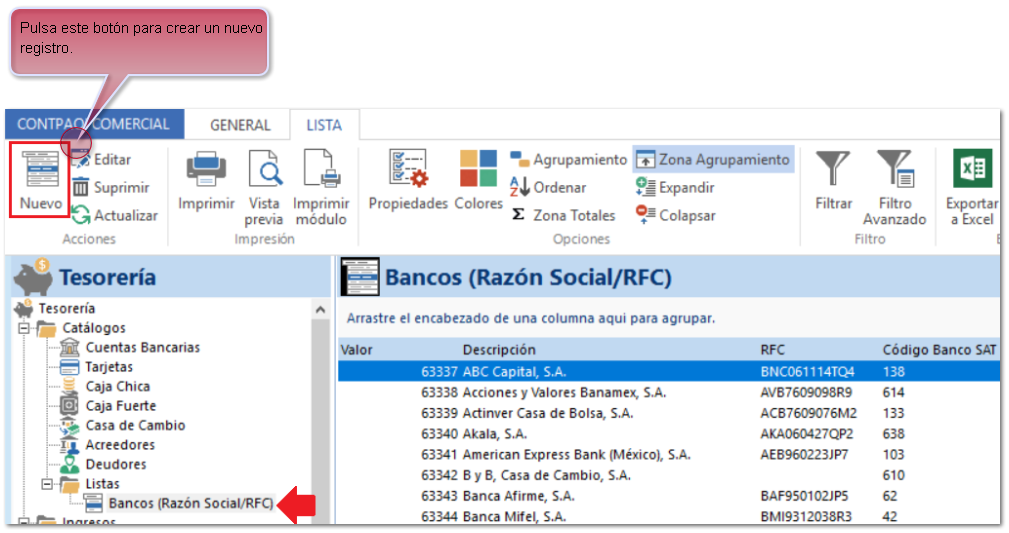This screenshot has width=1009, height=533.
Task: Click Exportar a Excel icon
Action: click(972, 169)
